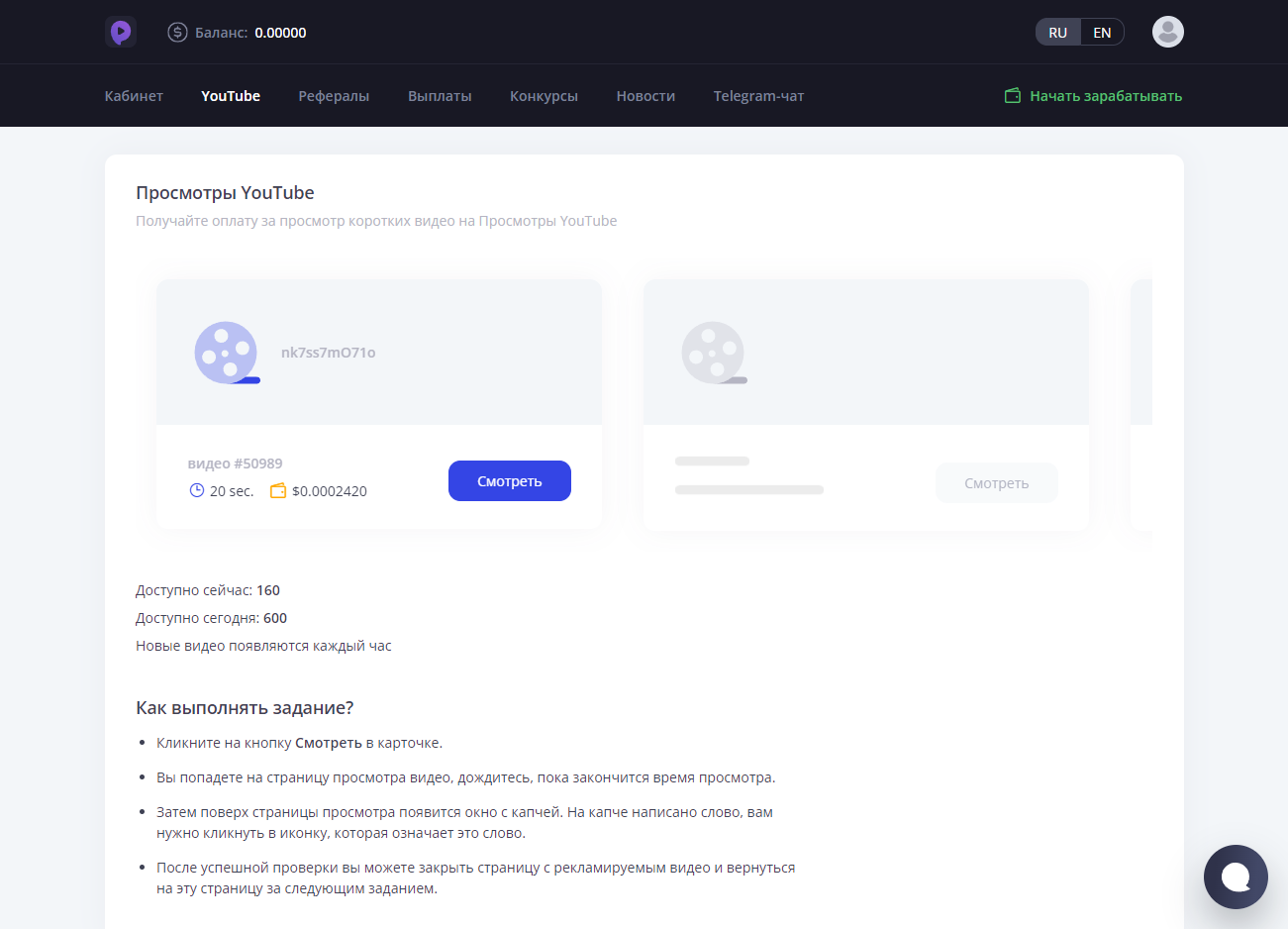Open the Кабинет menu item
Screen dimensions: 1288x929
(134, 96)
